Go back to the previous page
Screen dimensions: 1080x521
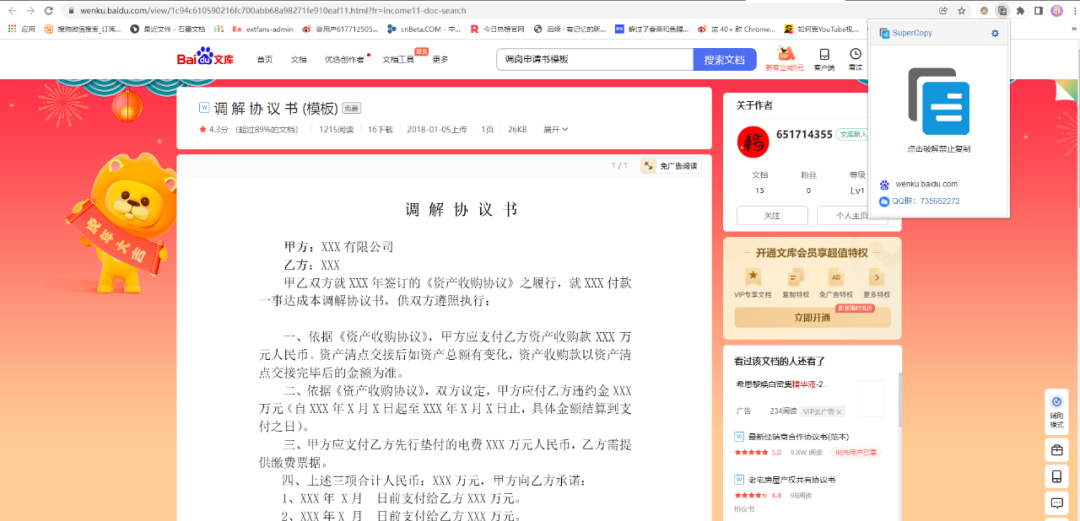pyautogui.click(x=12, y=10)
